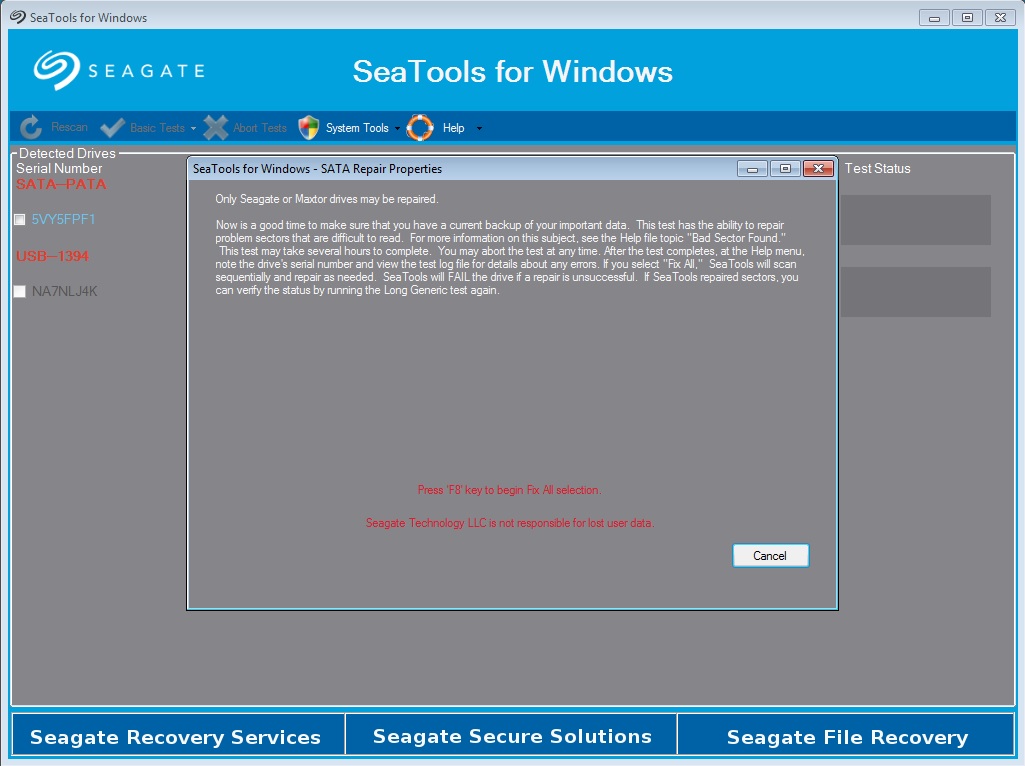Image resolution: width=1025 pixels, height=766 pixels.
Task: Click the SATA--PATA heading
Action: 61,184
